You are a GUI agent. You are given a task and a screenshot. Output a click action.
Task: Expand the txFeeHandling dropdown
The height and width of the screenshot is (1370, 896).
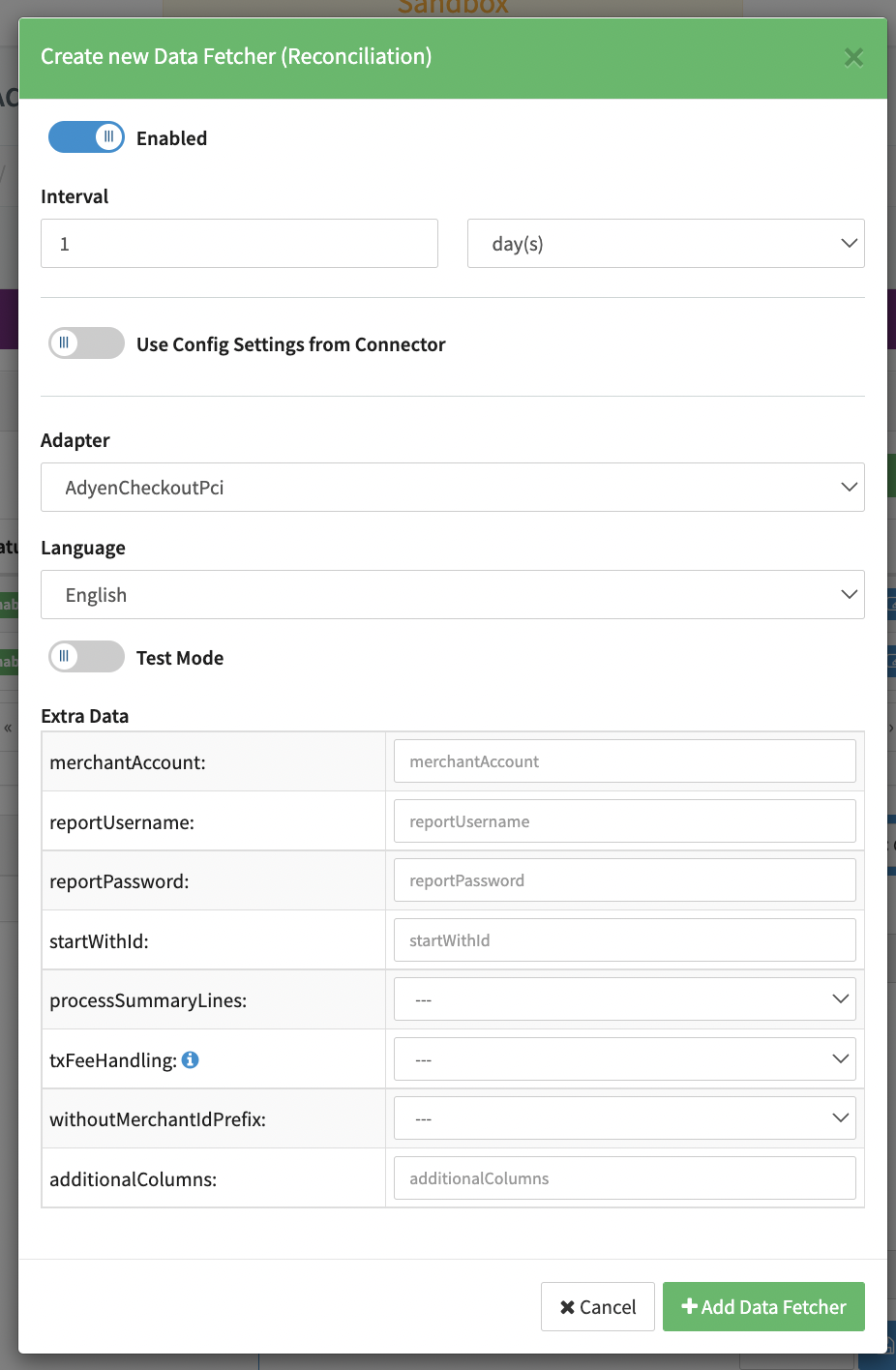tap(624, 1059)
